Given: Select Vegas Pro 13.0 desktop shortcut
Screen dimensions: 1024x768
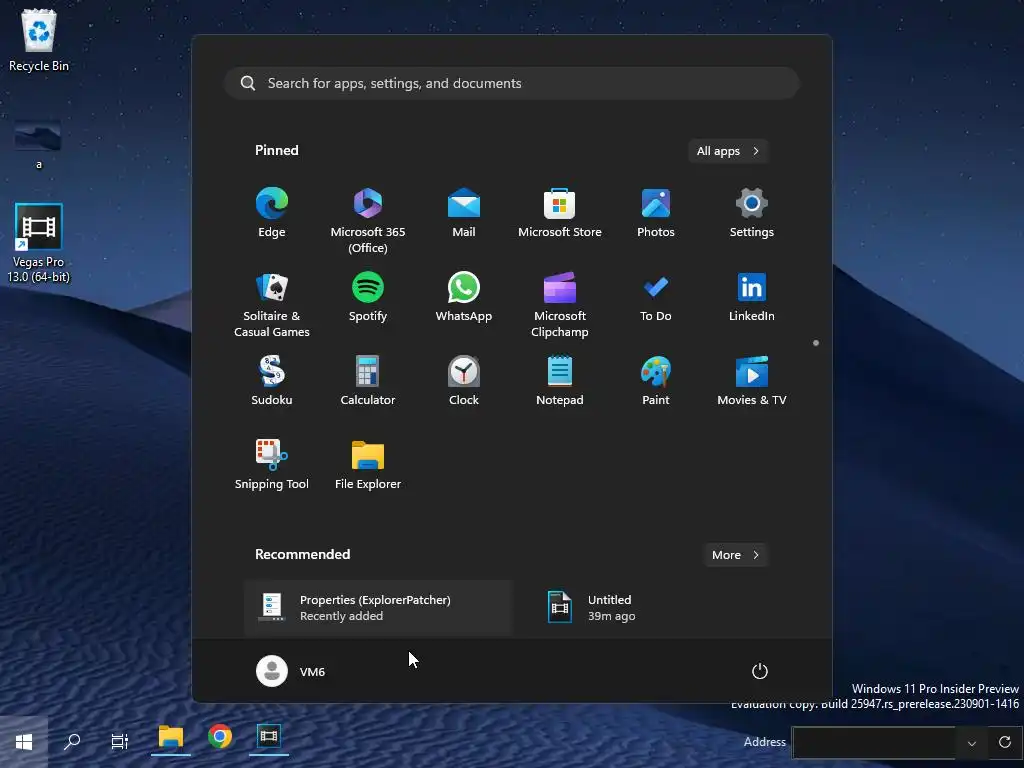Looking at the screenshot, I should [x=39, y=243].
